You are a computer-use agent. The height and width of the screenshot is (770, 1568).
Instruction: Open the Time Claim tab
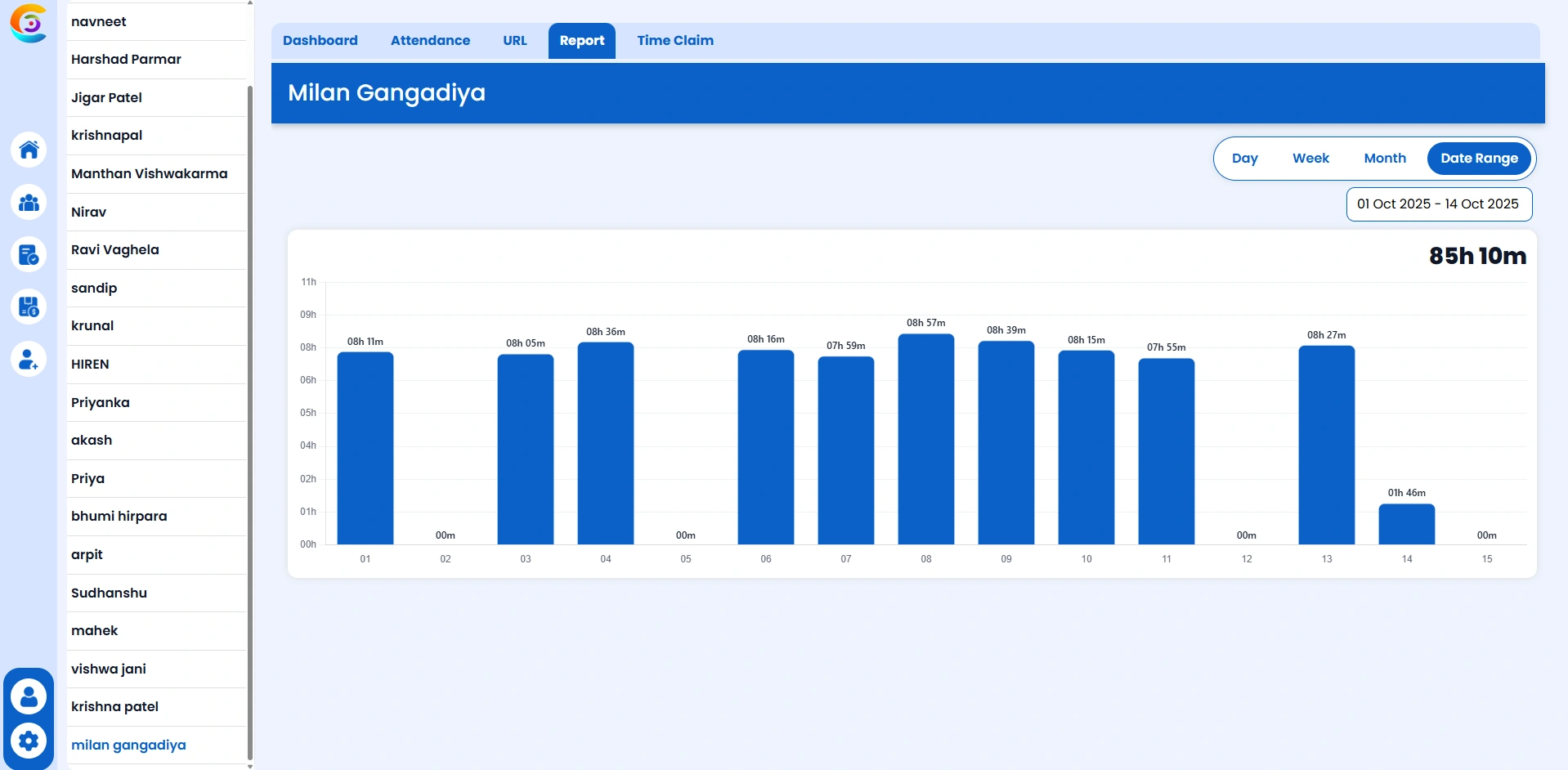point(675,41)
